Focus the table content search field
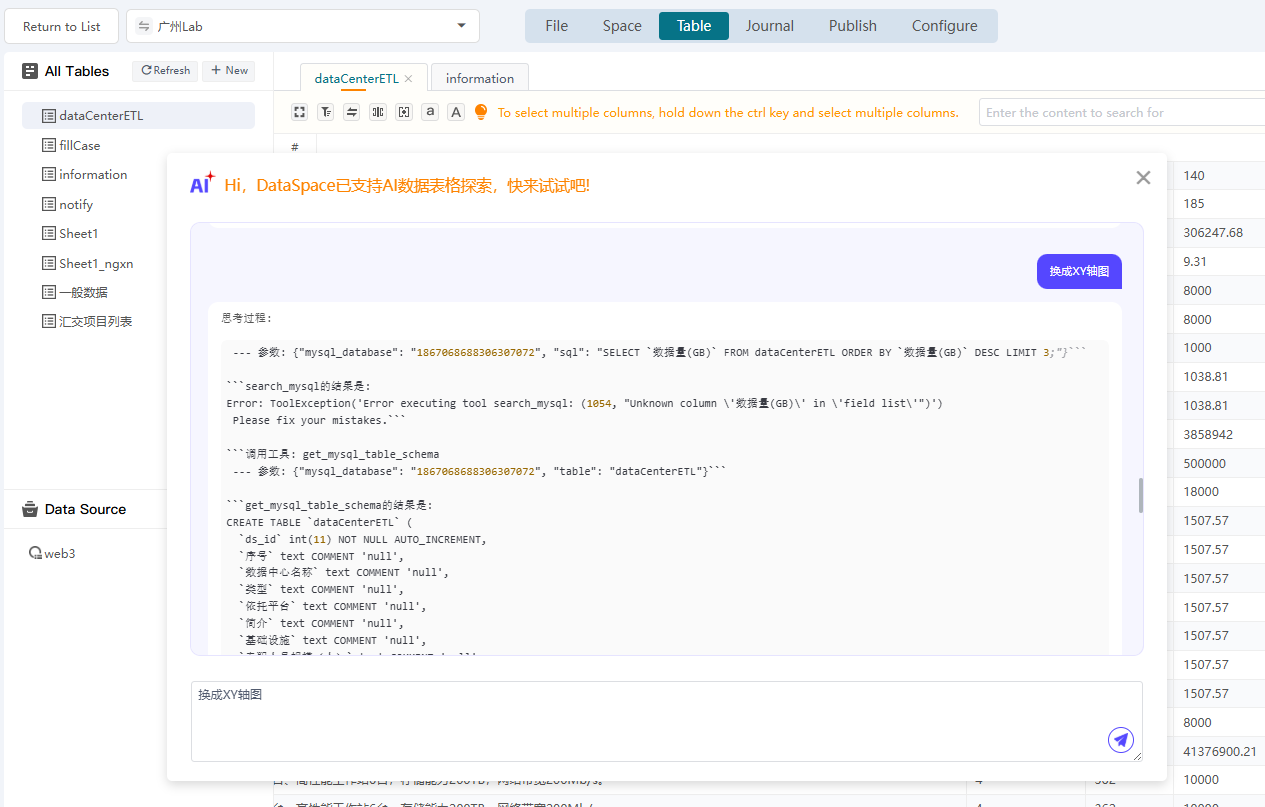 click(x=1122, y=112)
